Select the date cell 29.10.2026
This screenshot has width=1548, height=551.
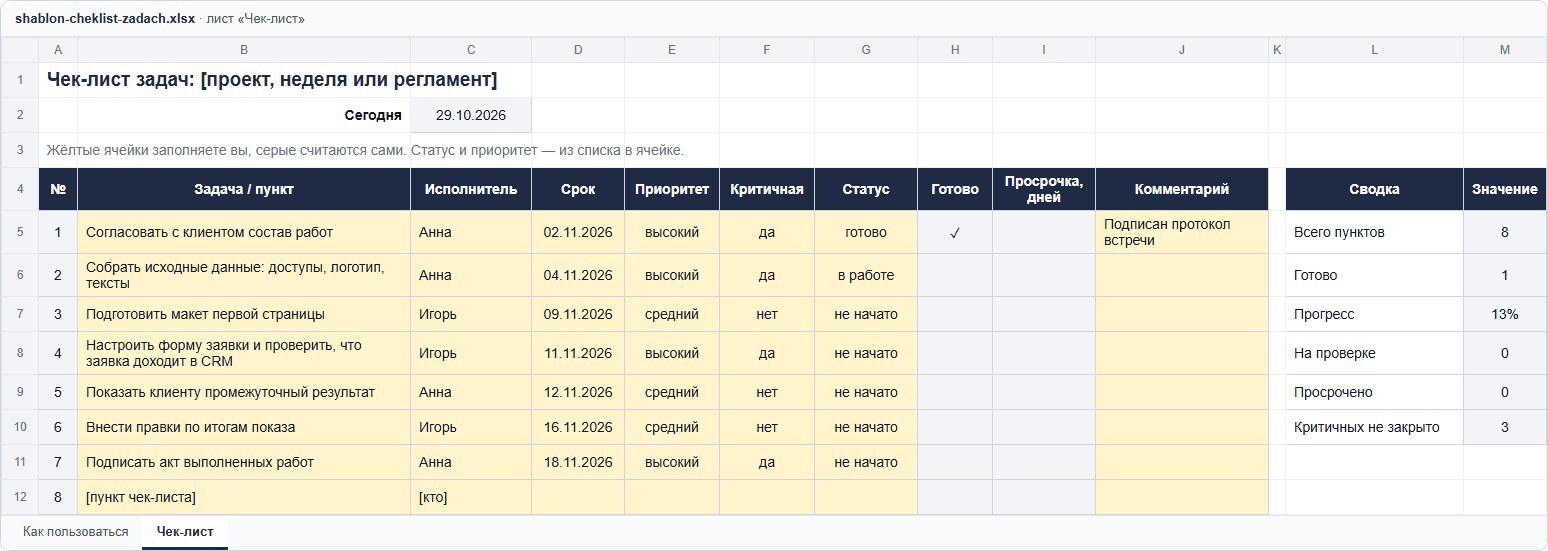(x=471, y=115)
